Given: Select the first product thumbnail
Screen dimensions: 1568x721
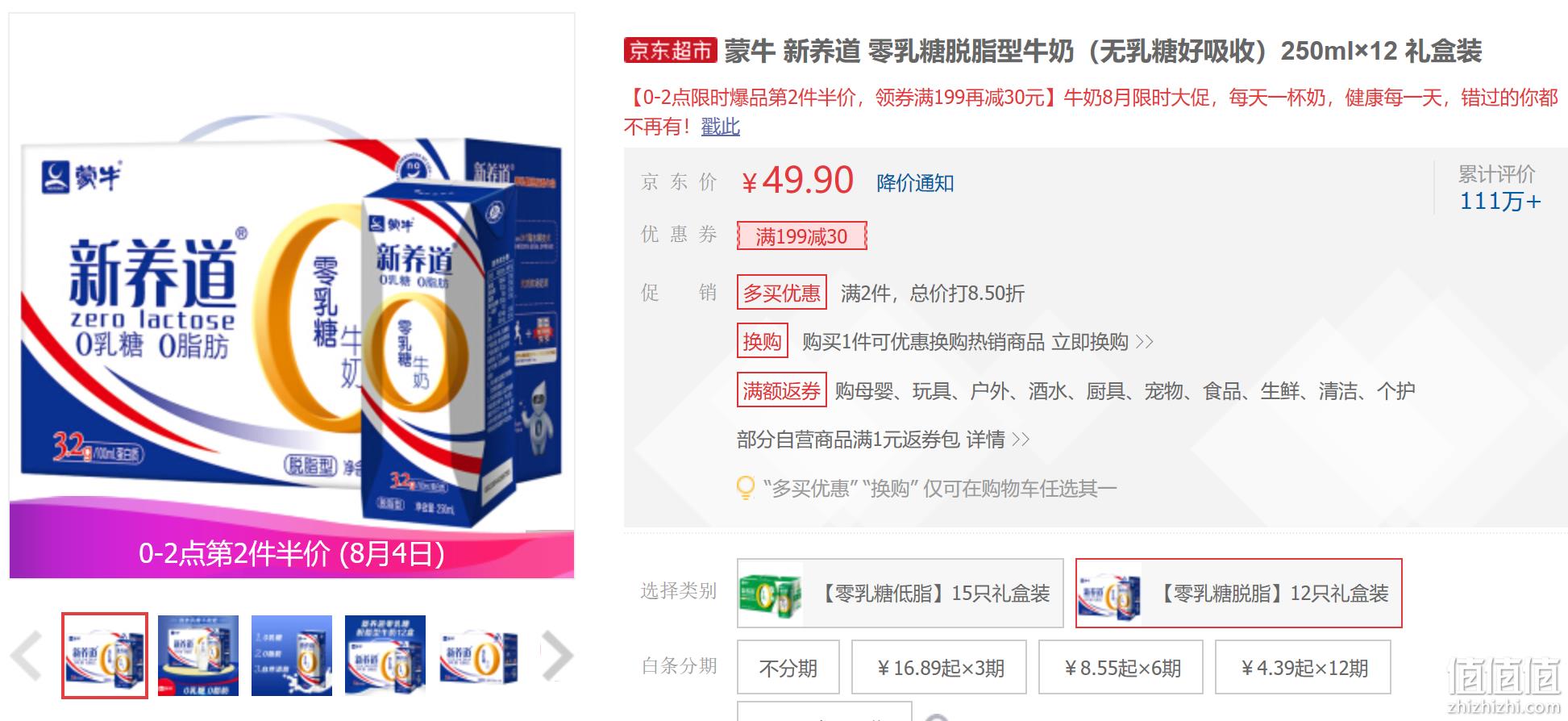Looking at the screenshot, I should coord(105,656).
